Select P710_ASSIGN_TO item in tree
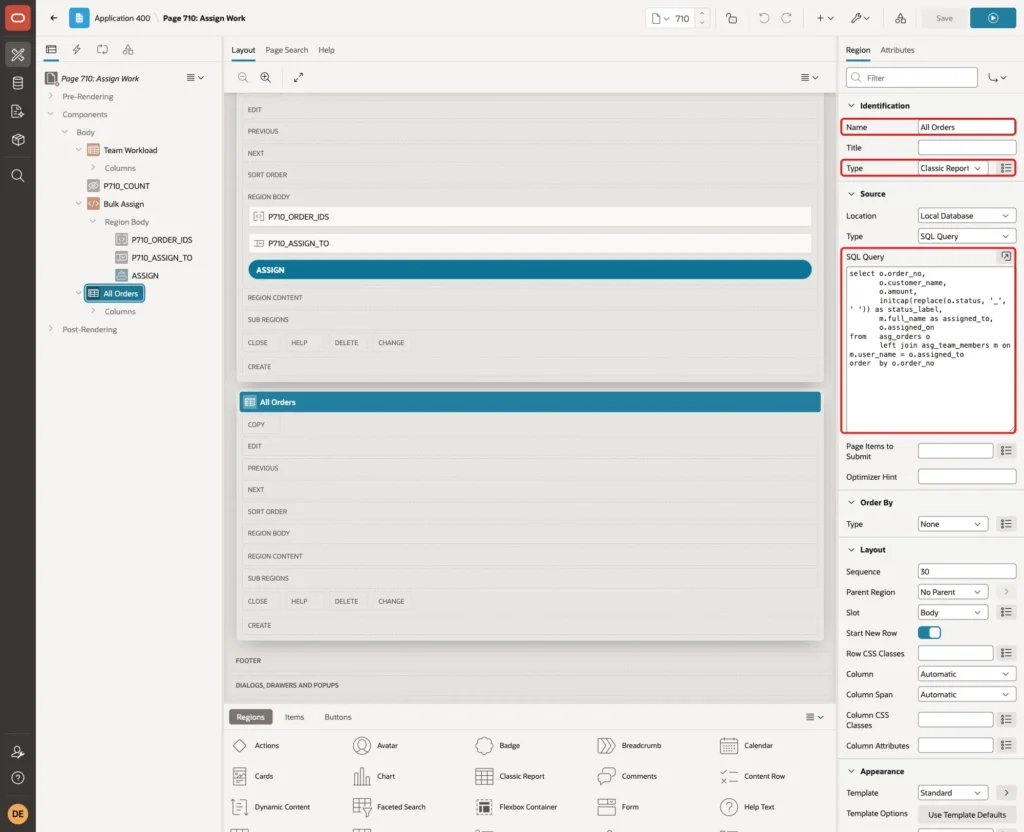Viewport: 1024px width, 832px height. point(162,258)
